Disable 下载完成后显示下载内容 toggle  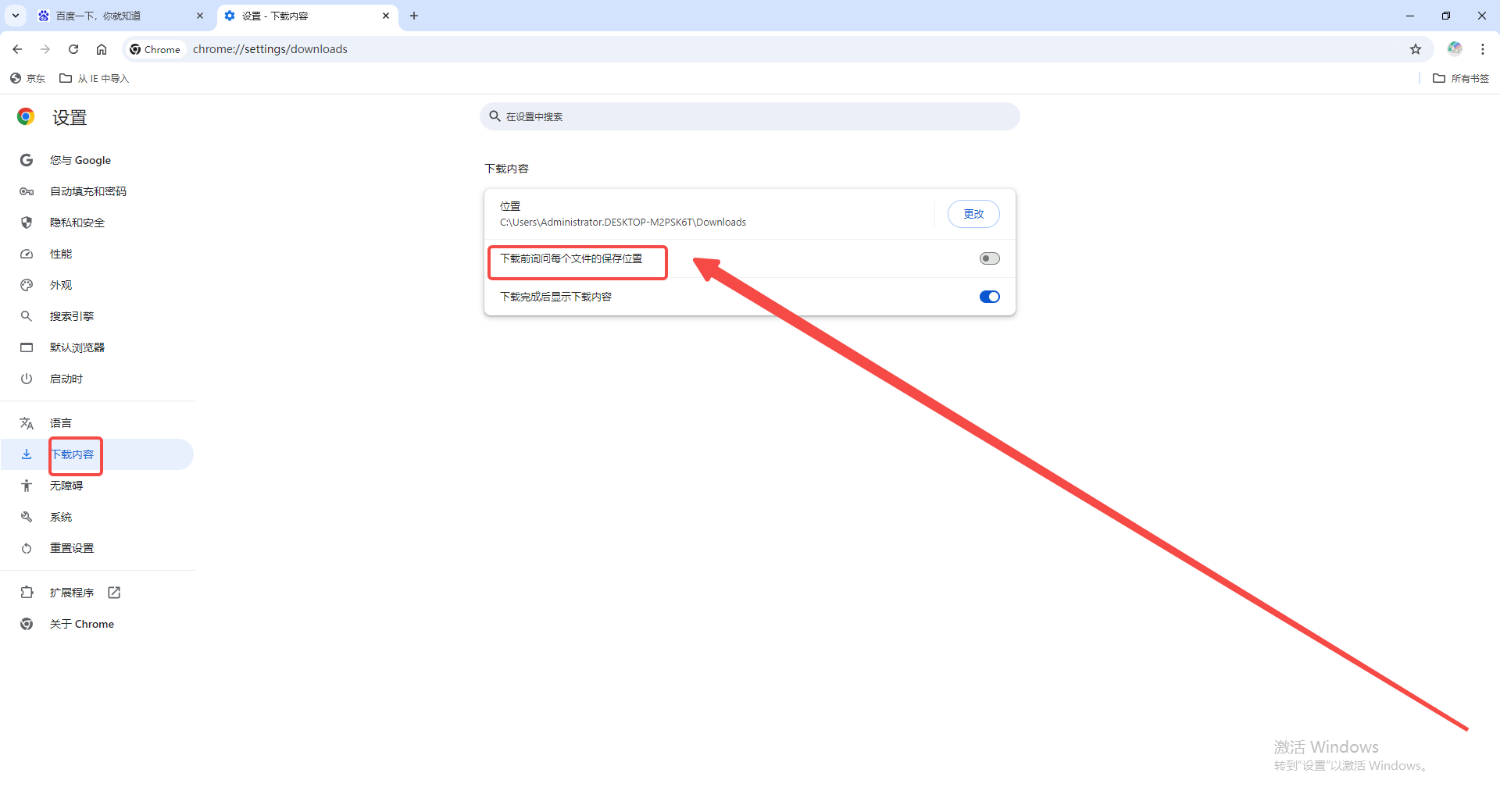click(x=989, y=297)
